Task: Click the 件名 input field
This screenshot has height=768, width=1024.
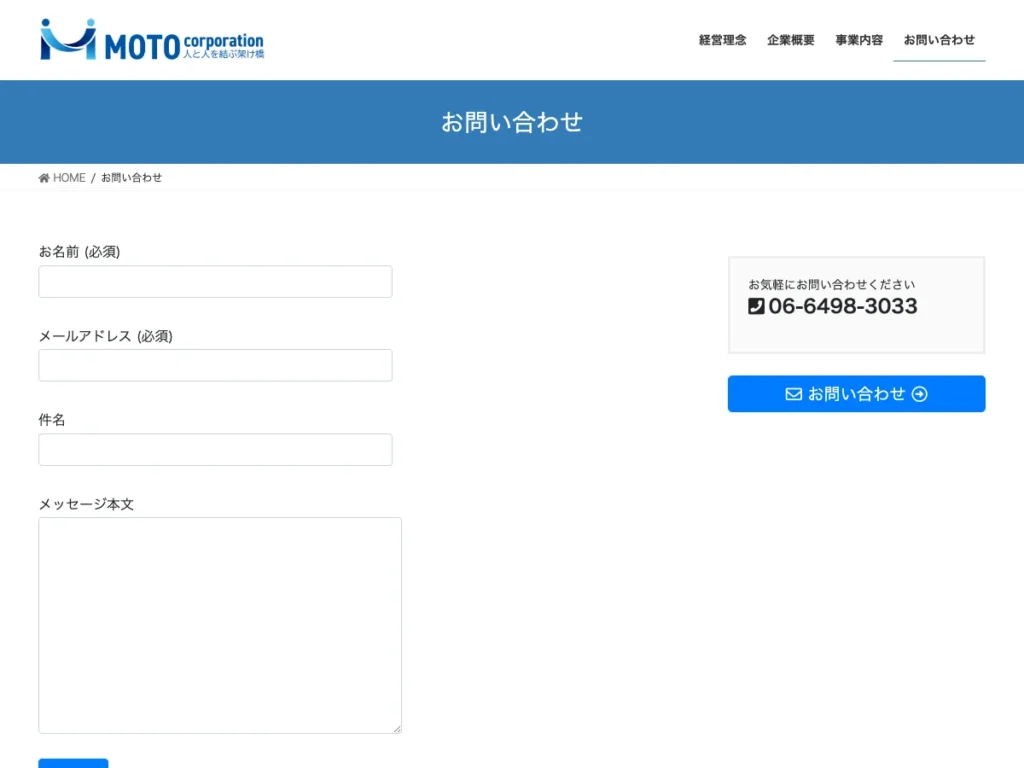Action: pos(216,449)
